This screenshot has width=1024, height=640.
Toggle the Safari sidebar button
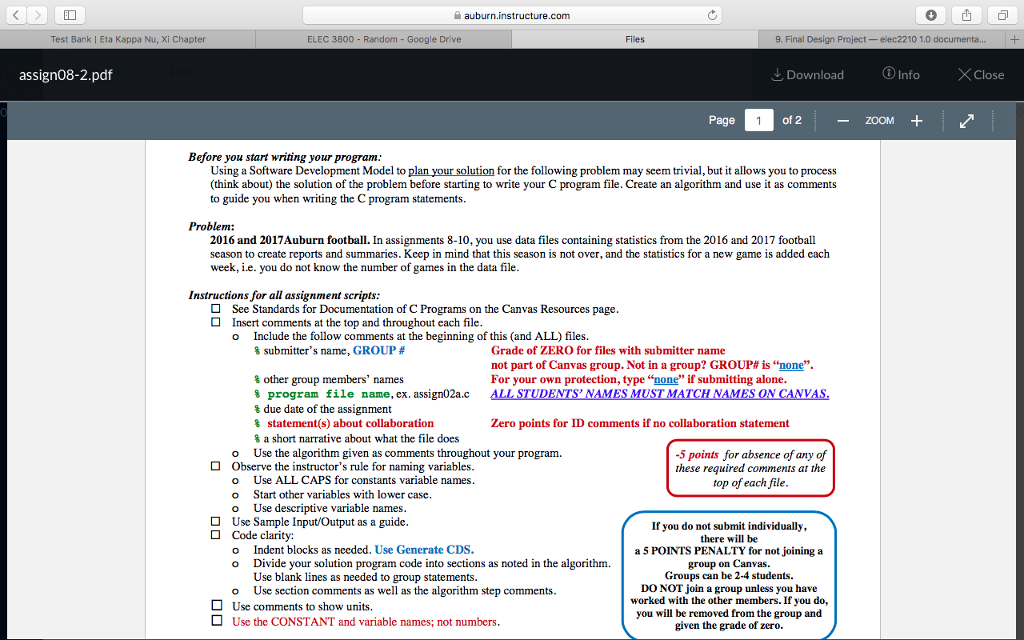point(70,15)
